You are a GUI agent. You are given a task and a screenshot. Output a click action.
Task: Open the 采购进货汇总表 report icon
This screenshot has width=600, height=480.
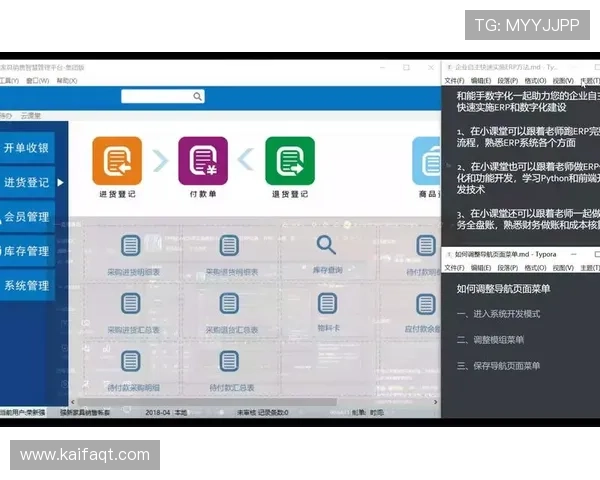130,303
